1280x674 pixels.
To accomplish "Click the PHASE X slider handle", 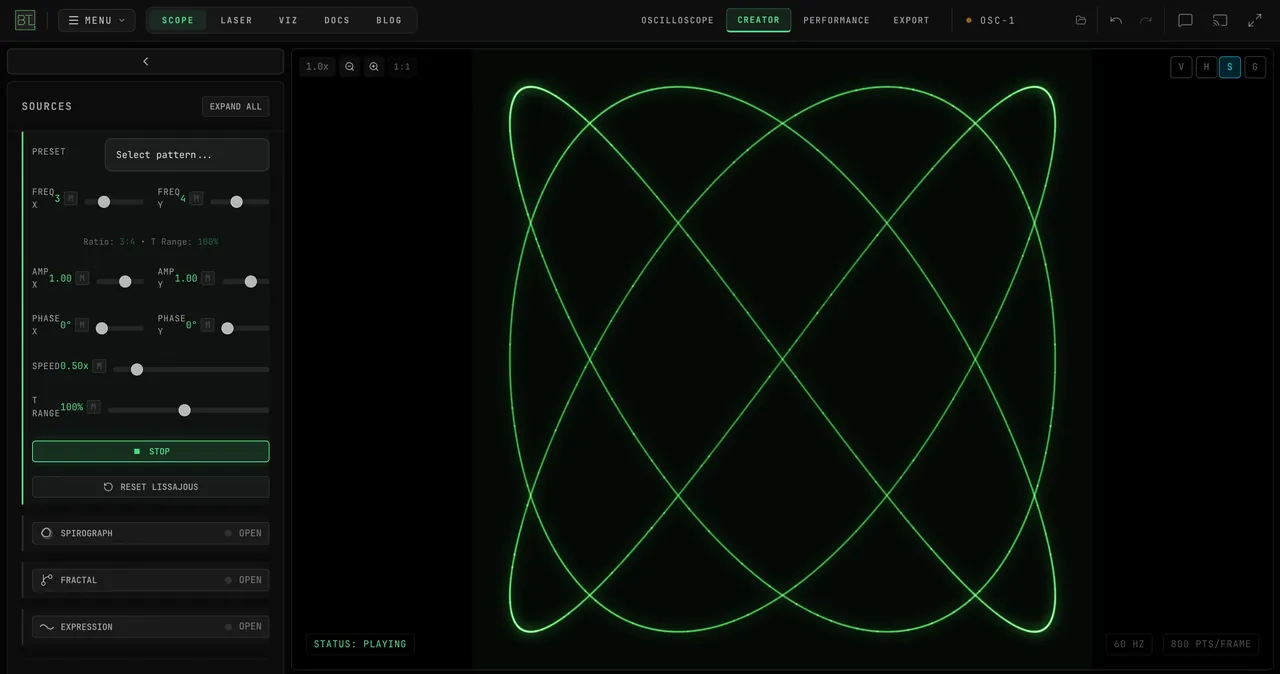I will coord(102,328).
